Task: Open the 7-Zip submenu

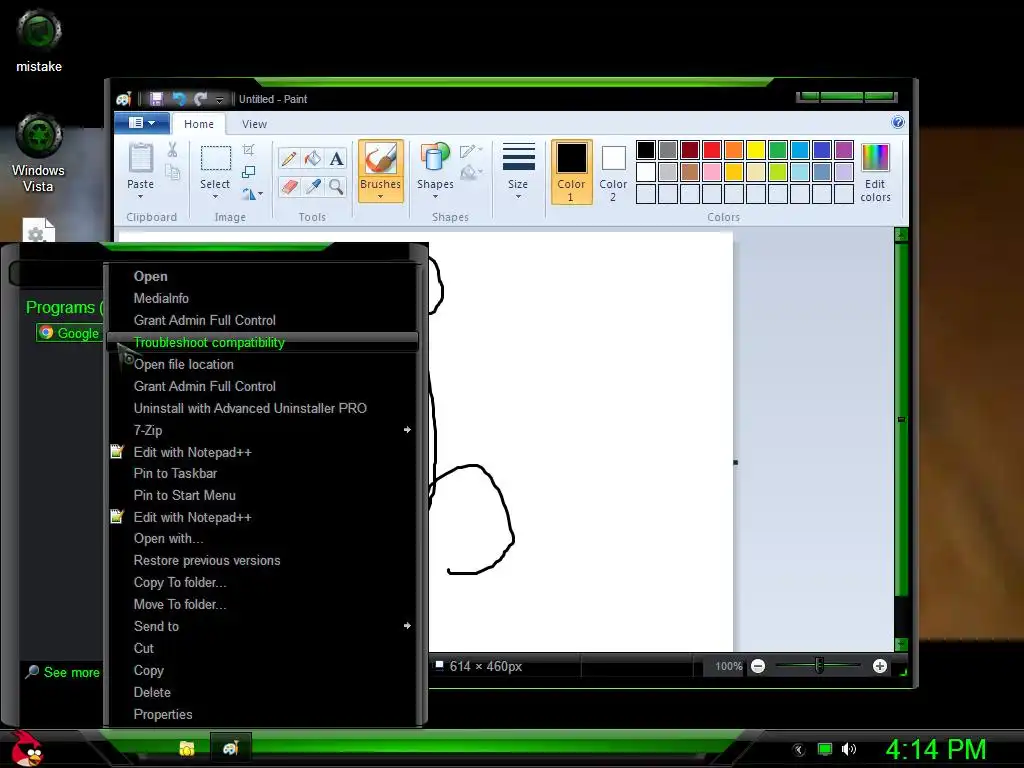Action: point(262,430)
